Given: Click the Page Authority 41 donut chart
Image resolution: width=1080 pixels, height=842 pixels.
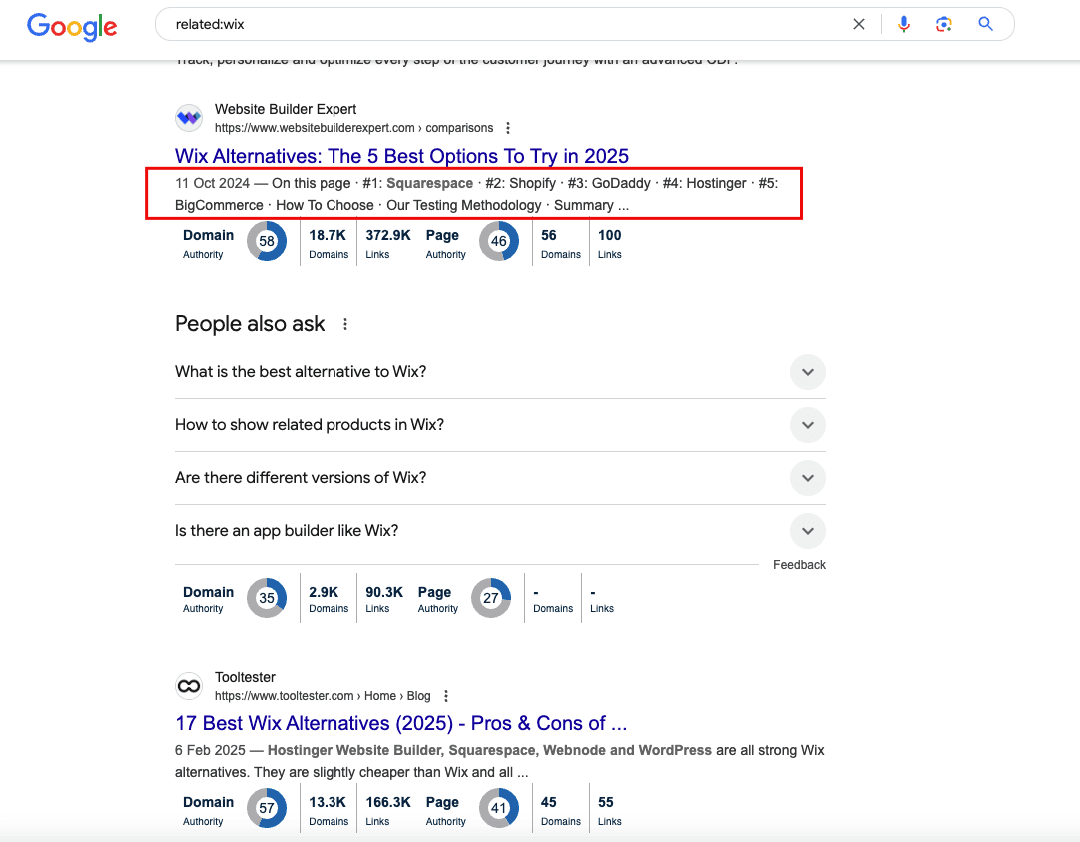Looking at the screenshot, I should 499,809.
